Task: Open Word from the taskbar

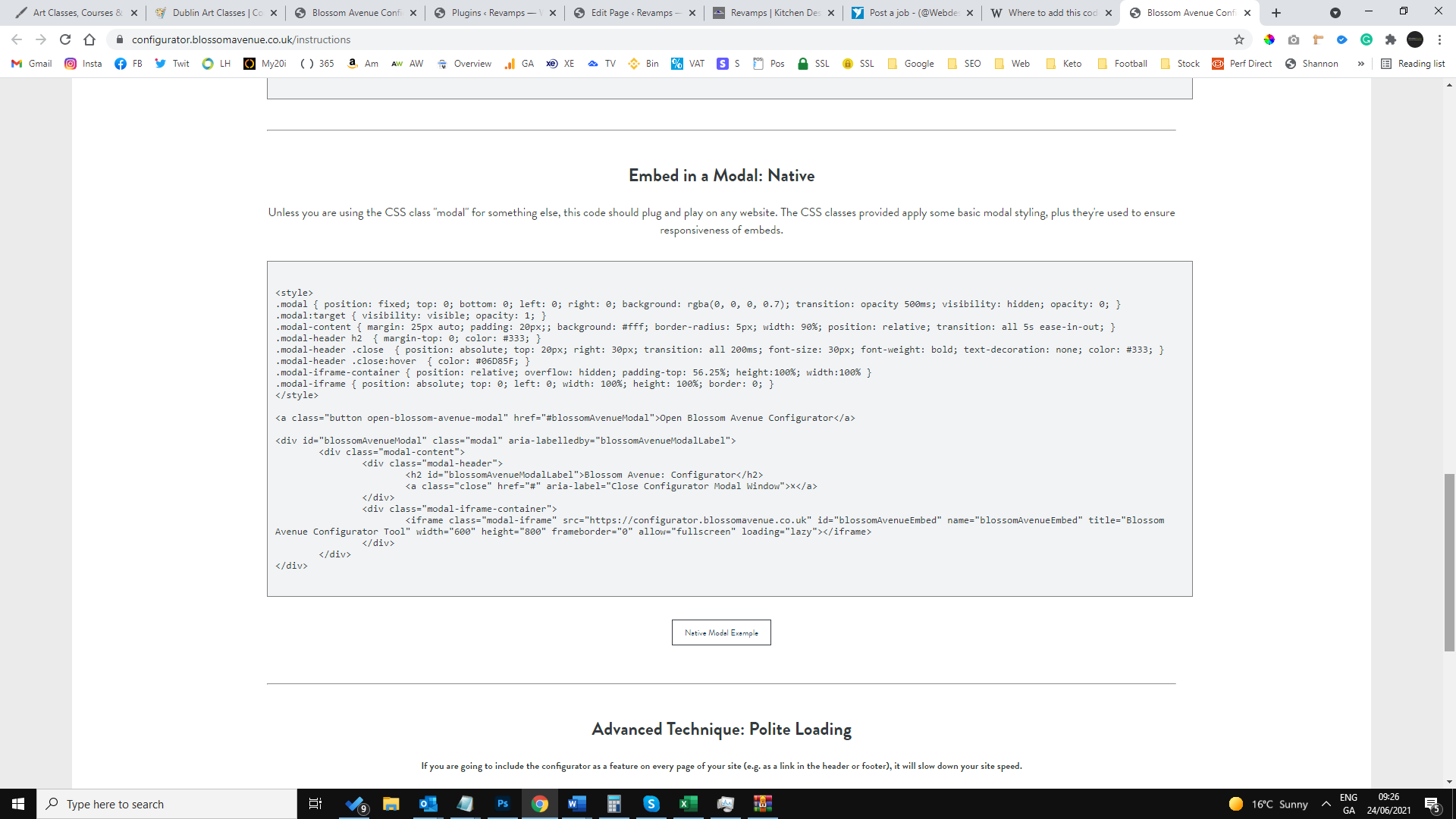Action: pos(576,804)
